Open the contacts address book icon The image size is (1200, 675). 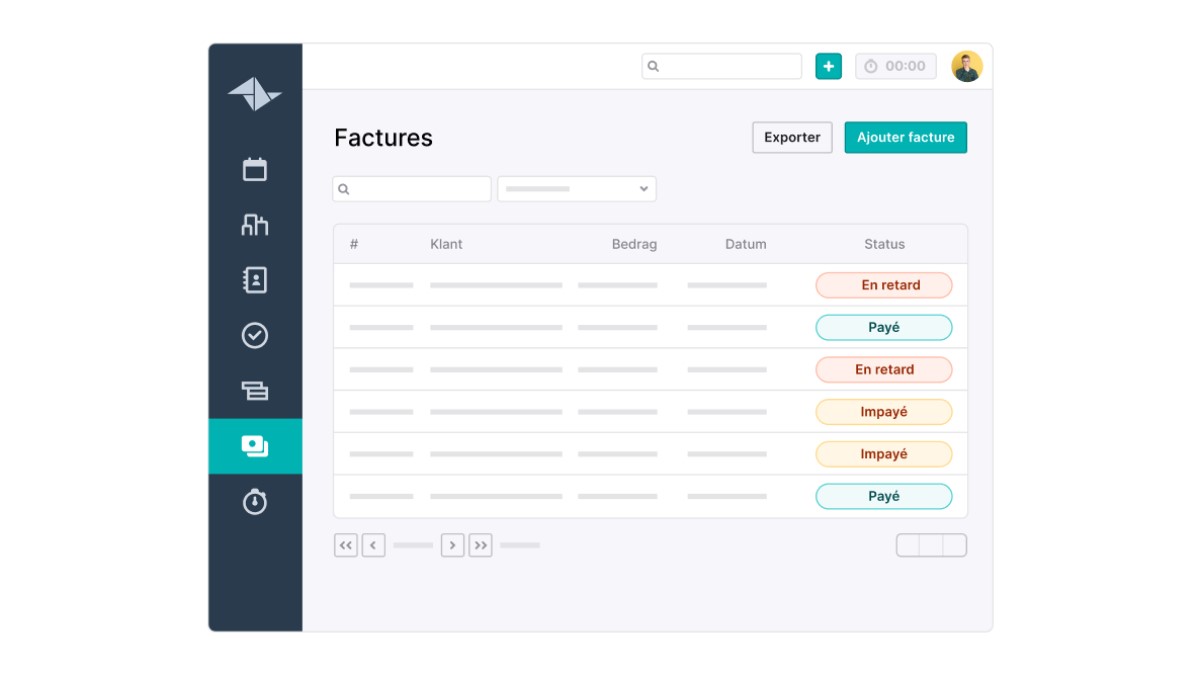click(x=255, y=280)
